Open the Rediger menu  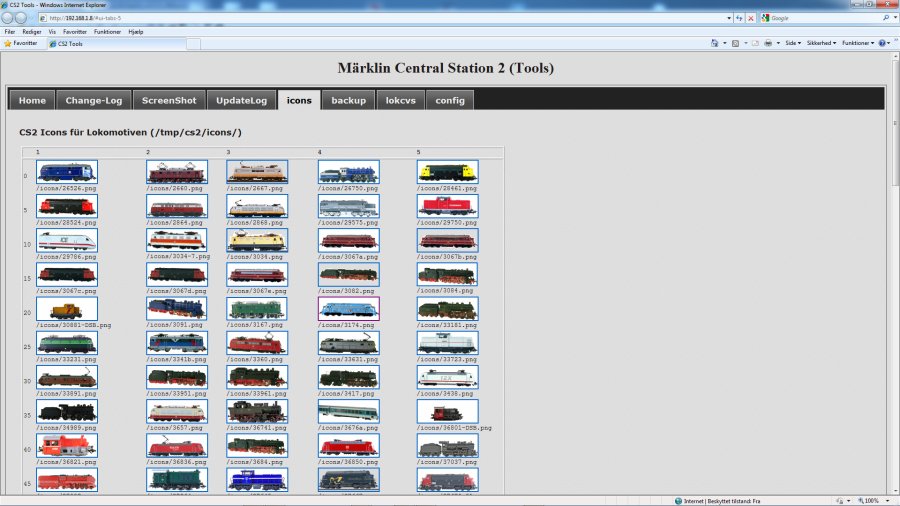32,32
